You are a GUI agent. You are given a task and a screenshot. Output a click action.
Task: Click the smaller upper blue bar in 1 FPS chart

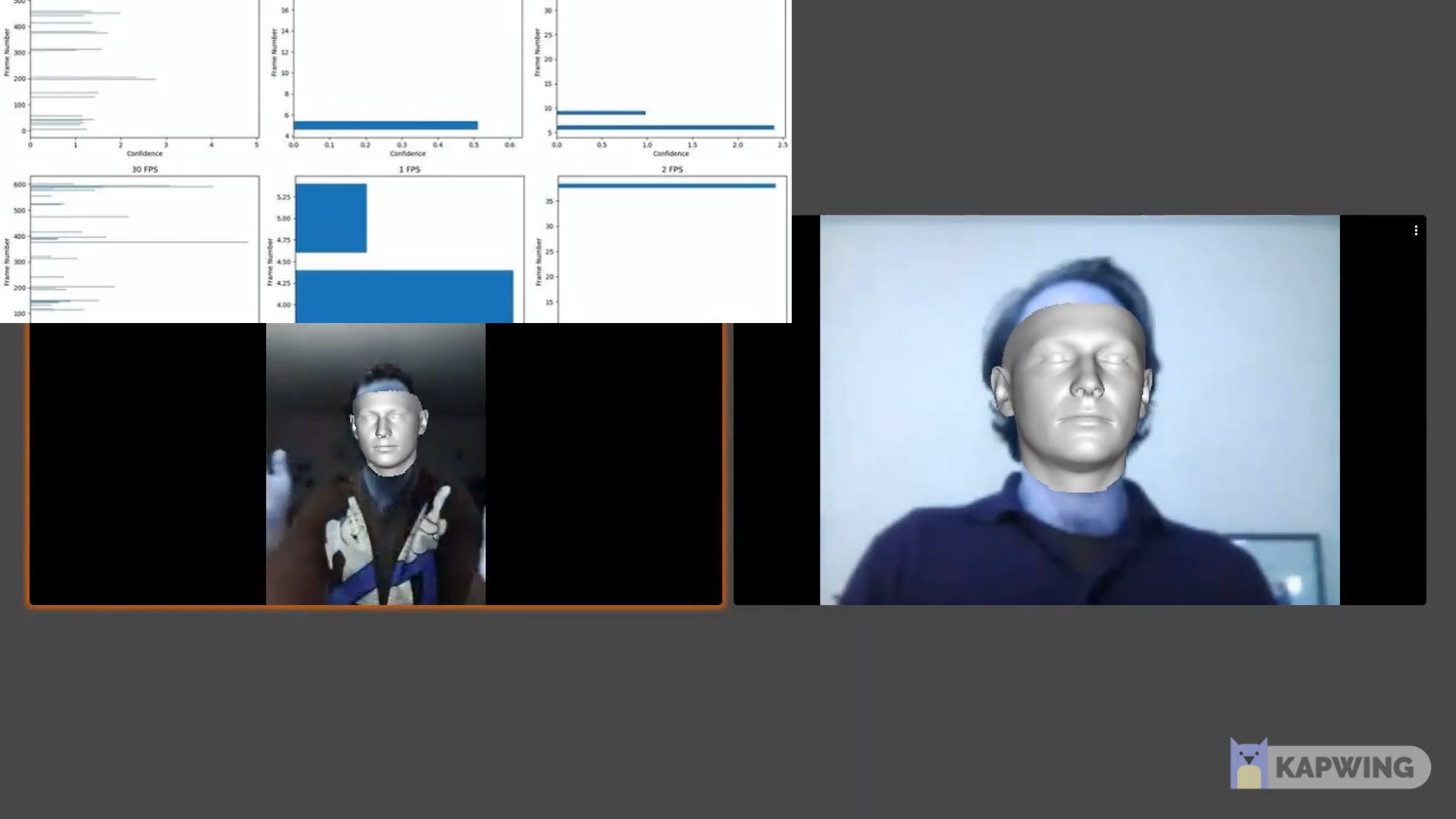(x=331, y=218)
